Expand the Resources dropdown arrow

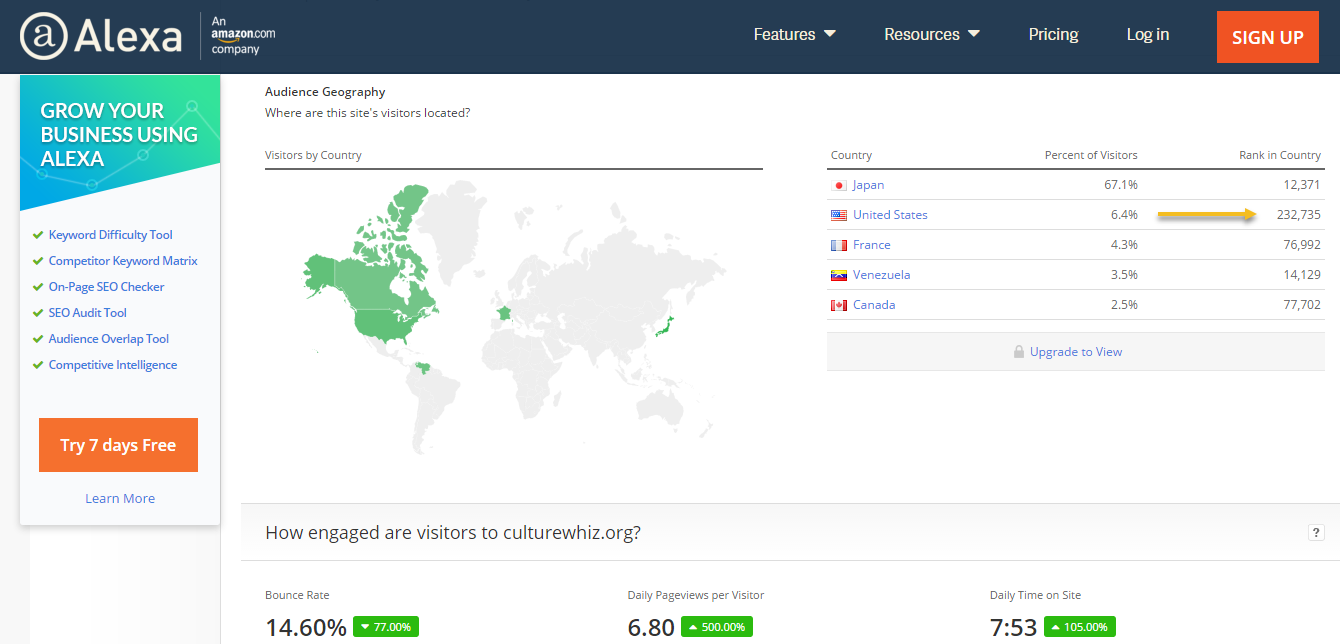974,34
